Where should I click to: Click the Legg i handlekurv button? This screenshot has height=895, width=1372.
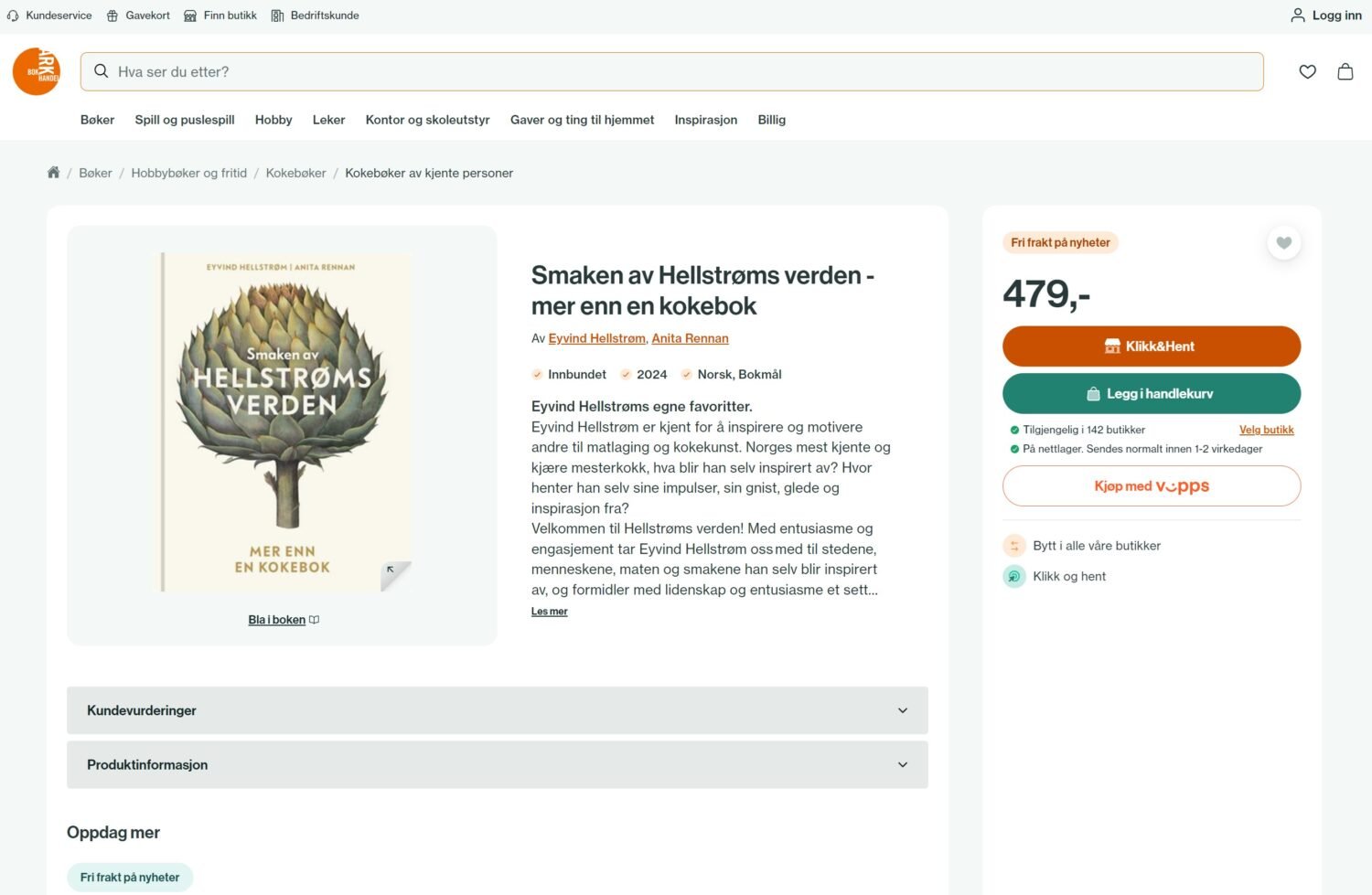click(x=1151, y=394)
